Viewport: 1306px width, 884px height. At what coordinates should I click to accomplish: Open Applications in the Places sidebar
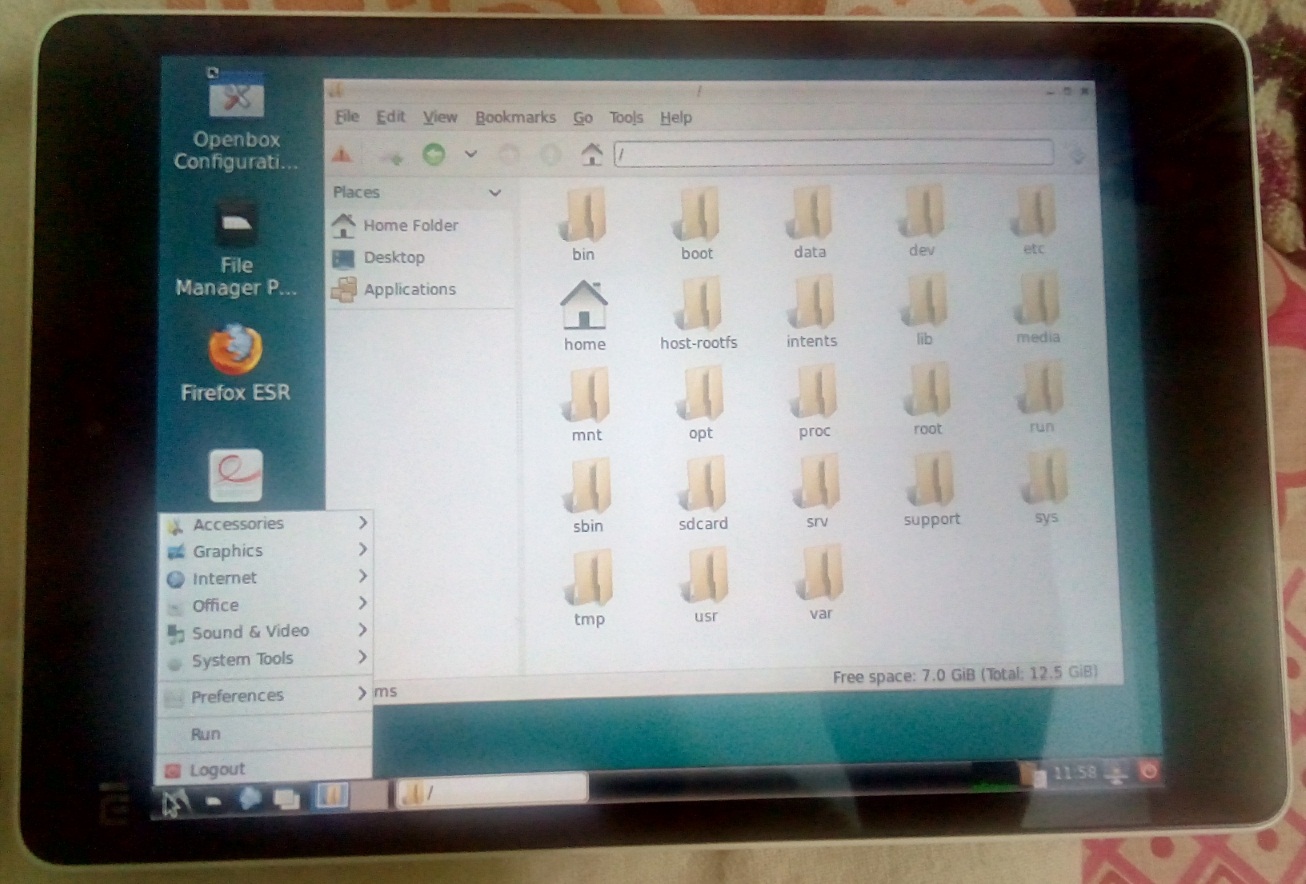coord(408,289)
